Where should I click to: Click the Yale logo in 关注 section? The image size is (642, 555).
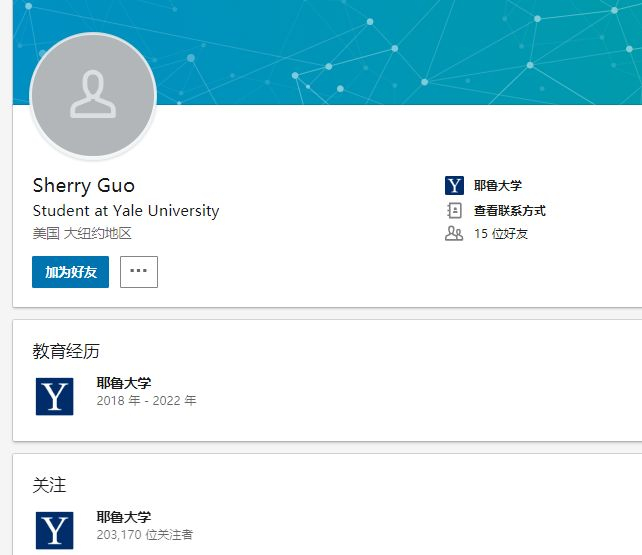click(54, 530)
